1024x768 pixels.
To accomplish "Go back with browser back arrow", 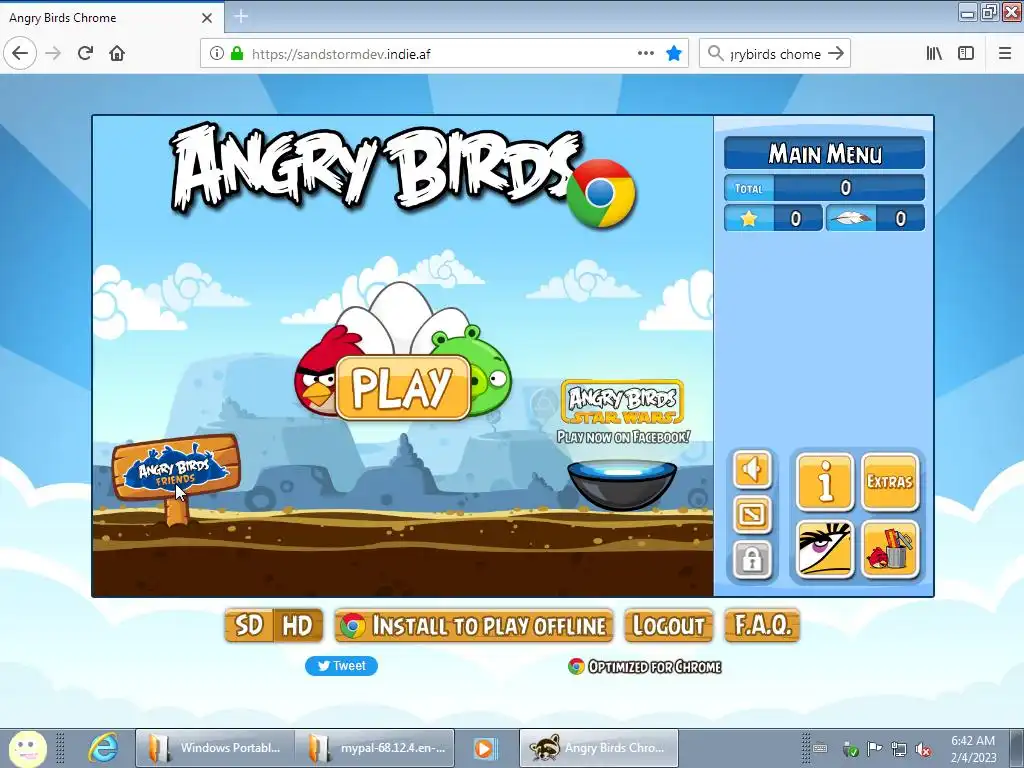I will 20,54.
